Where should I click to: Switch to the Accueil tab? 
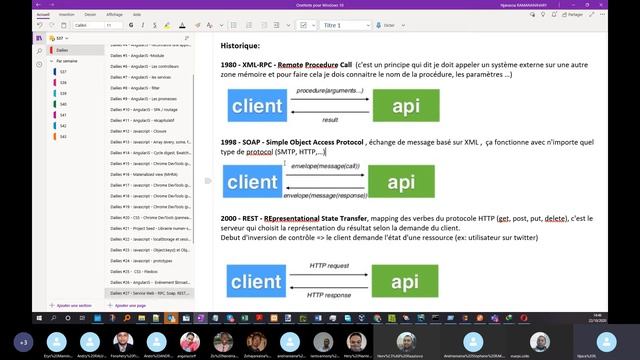43,15
